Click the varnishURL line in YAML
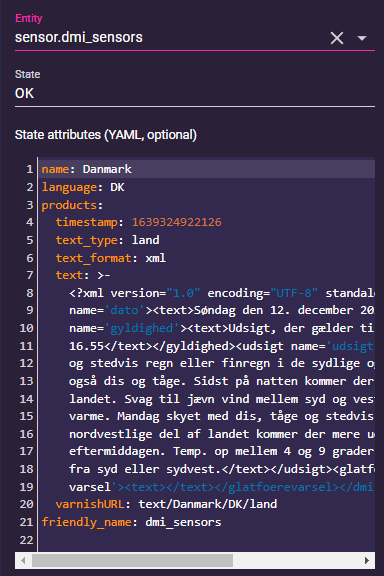Viewport: 384px width, 576px height. 207,504
